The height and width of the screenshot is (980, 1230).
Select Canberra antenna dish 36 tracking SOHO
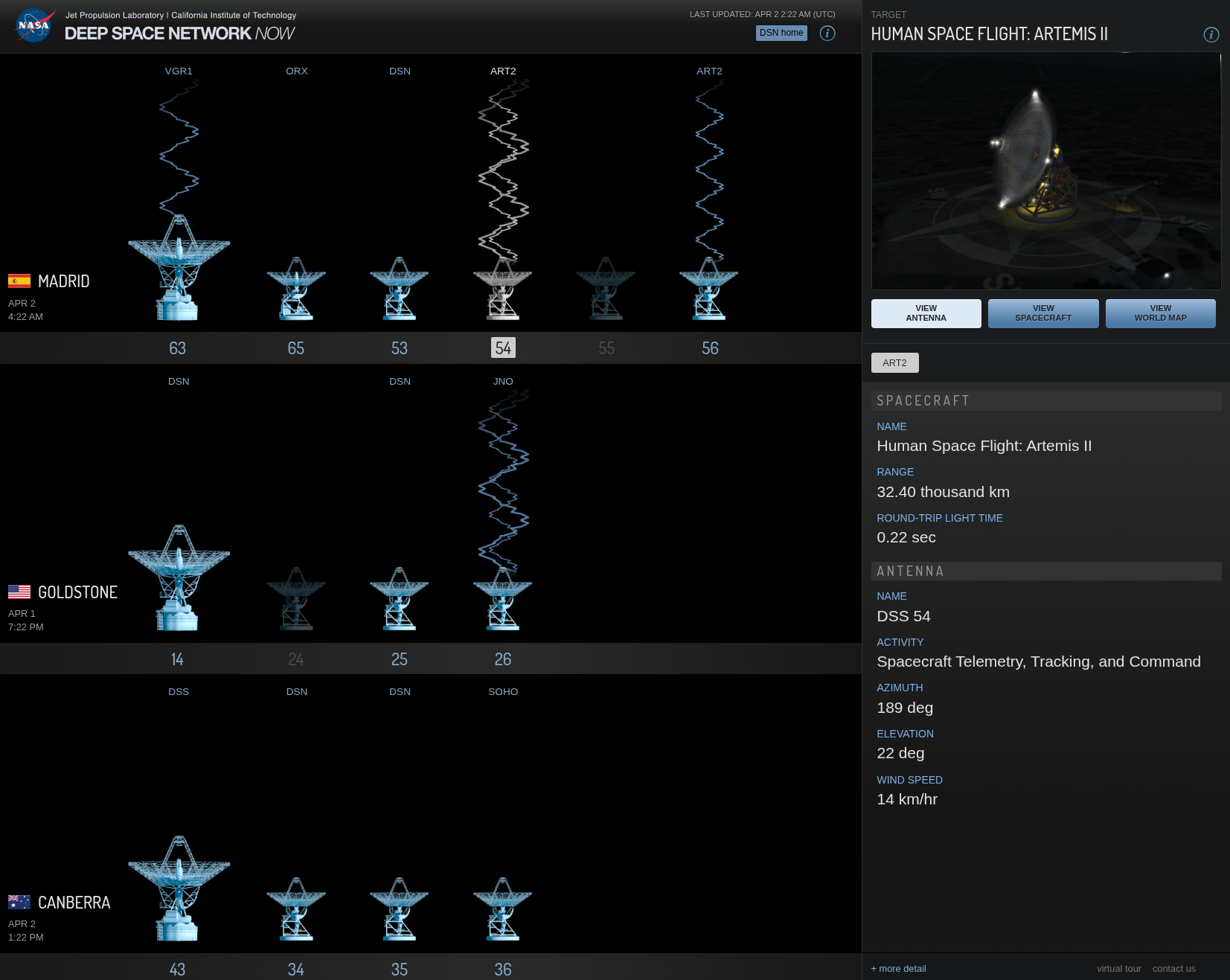[x=503, y=910]
